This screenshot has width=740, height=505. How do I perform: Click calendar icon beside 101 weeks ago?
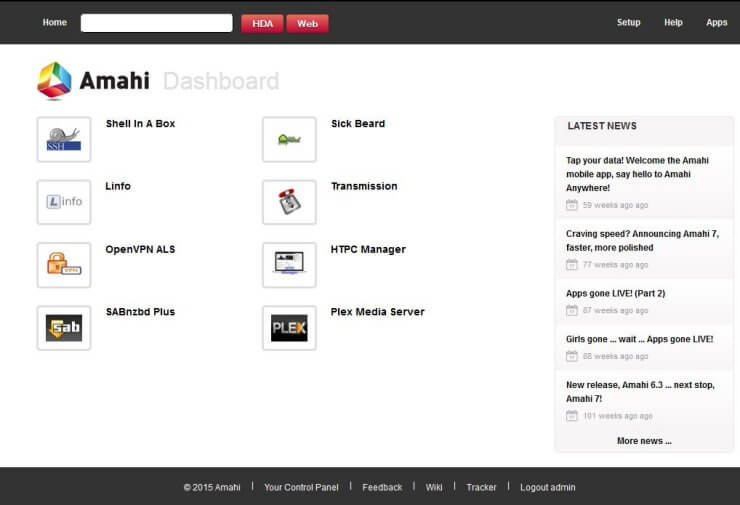click(x=572, y=416)
